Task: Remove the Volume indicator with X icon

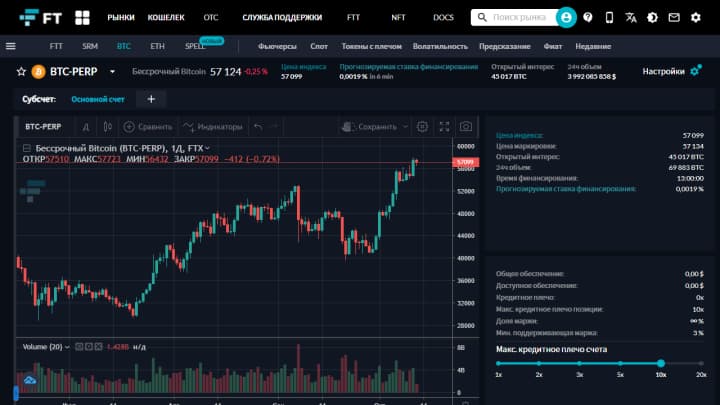Action: 98,347
